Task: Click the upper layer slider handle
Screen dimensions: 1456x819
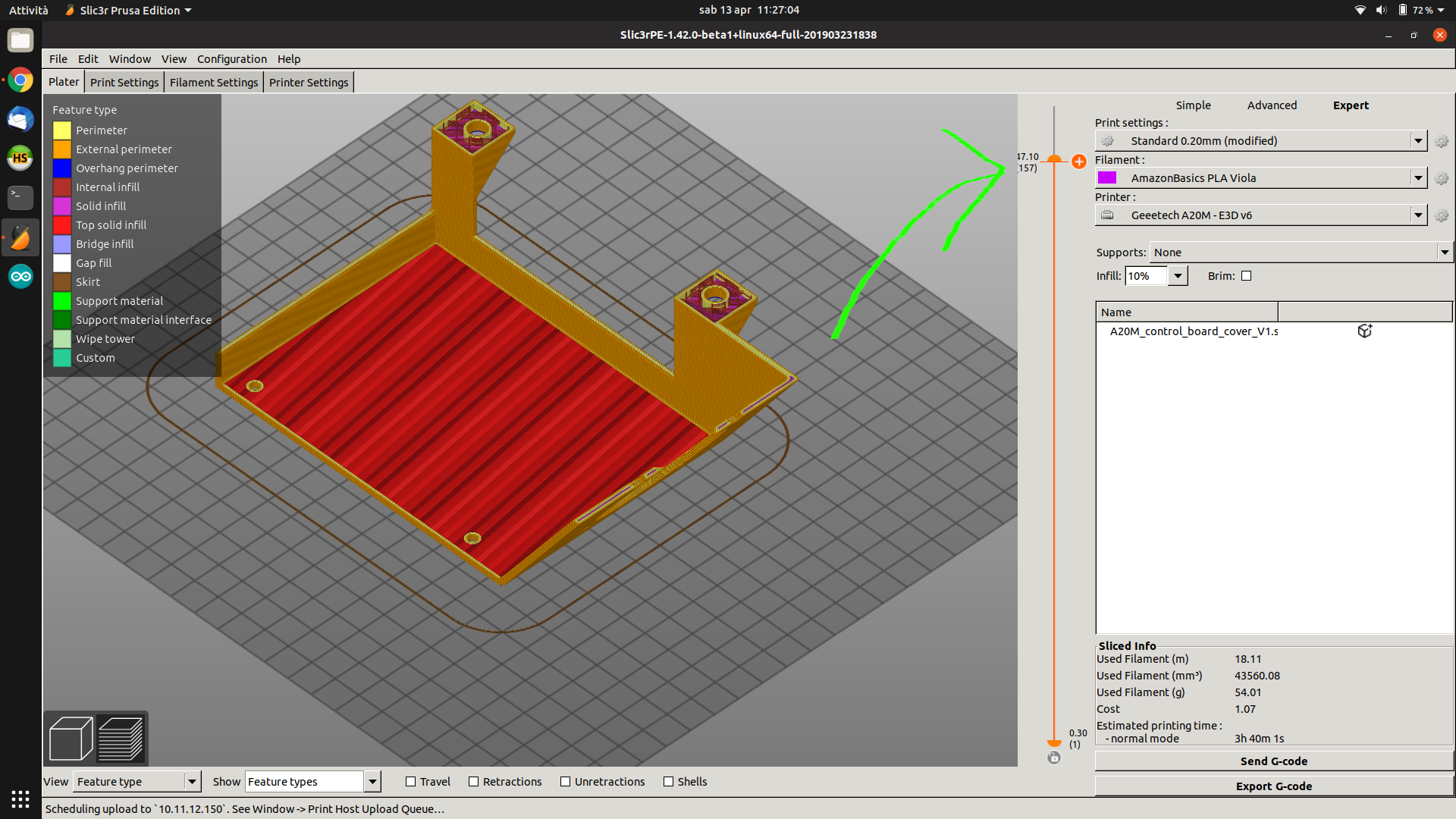Action: (1054, 158)
